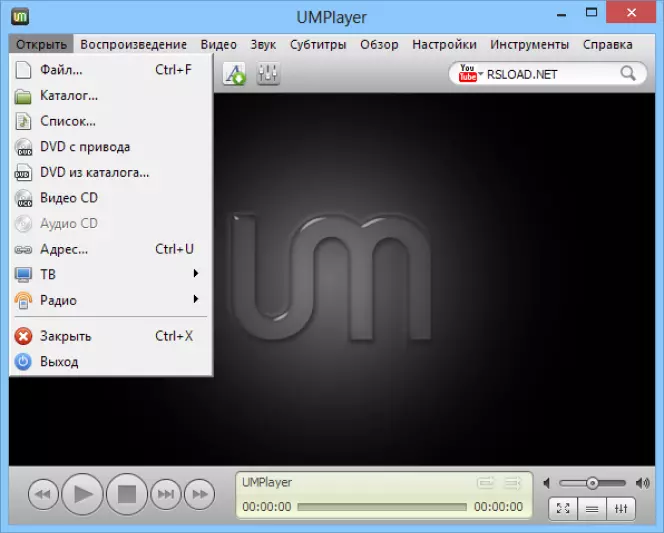Click the orange radio antenna icon

pyautogui.click(x=23, y=300)
